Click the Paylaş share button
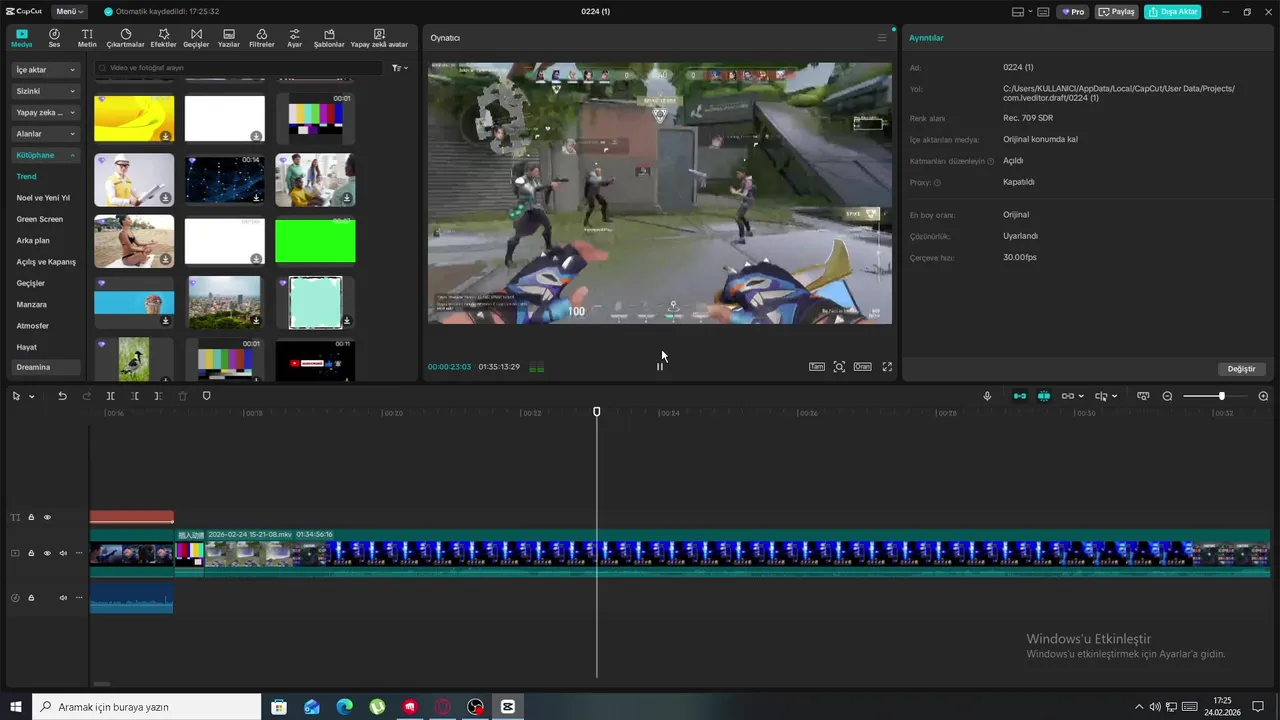Viewport: 1280px width, 720px height. [x=1117, y=12]
